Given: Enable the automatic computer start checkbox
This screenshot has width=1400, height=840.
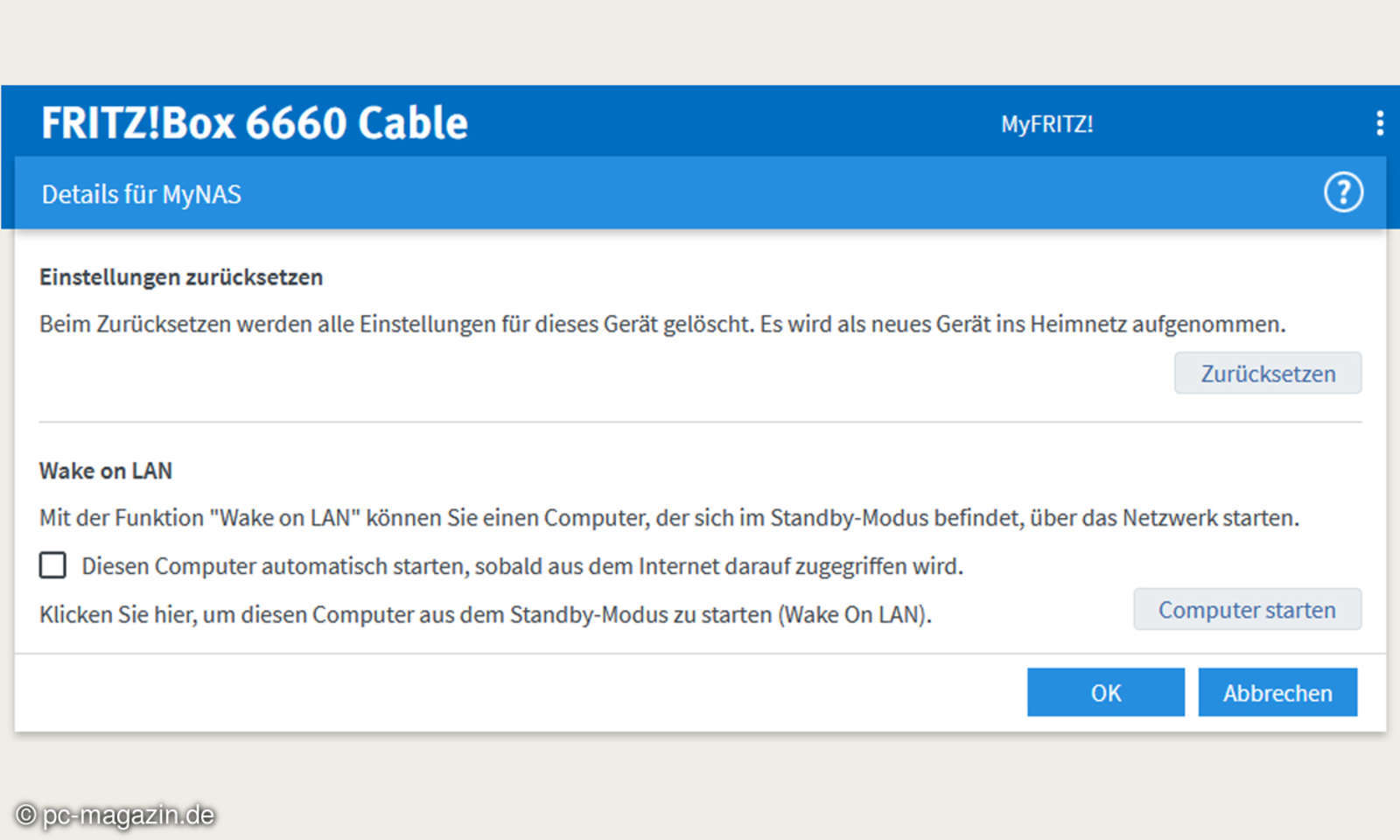Looking at the screenshot, I should click(x=52, y=565).
